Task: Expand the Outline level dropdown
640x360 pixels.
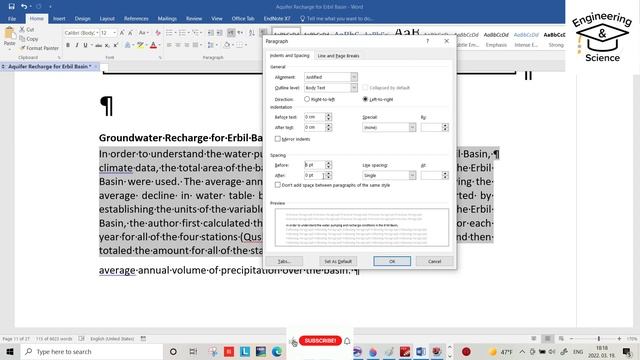Action: 354,88
